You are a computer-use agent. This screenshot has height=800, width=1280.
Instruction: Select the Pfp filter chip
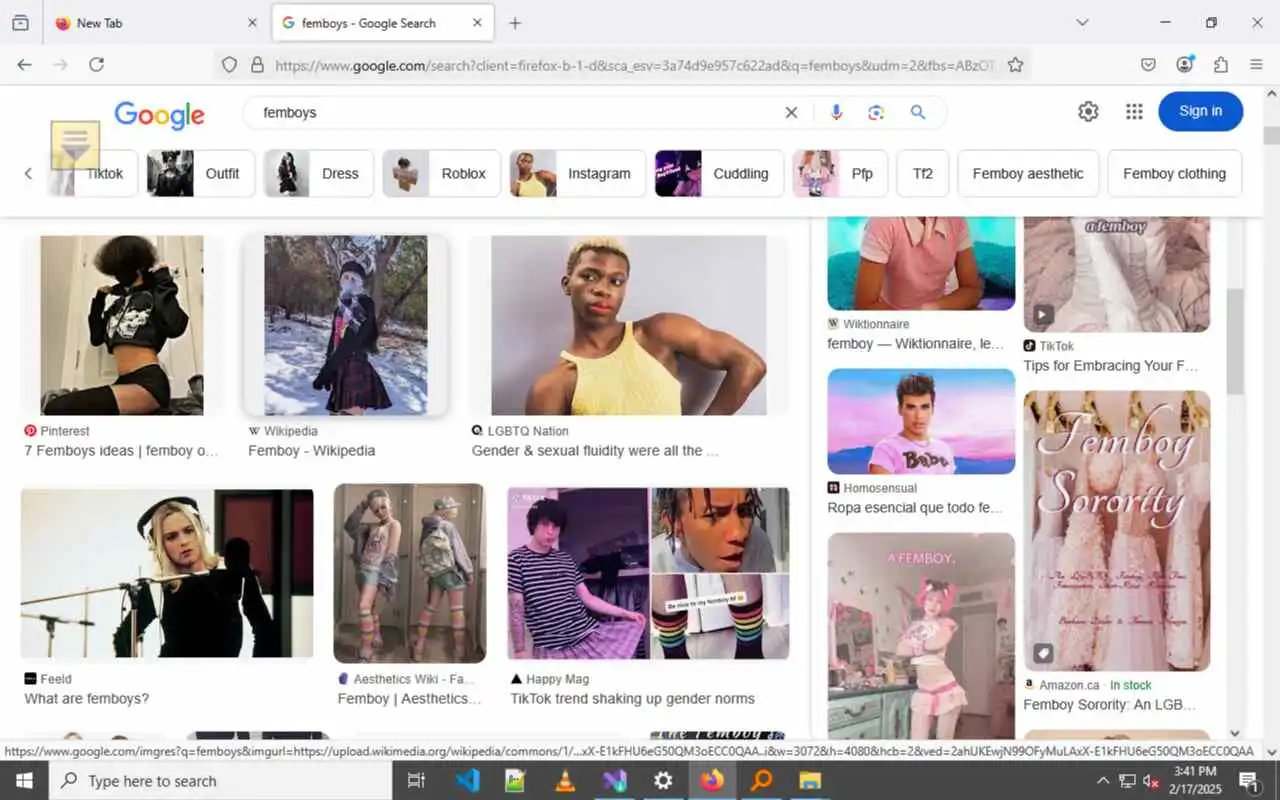pyautogui.click(x=840, y=174)
